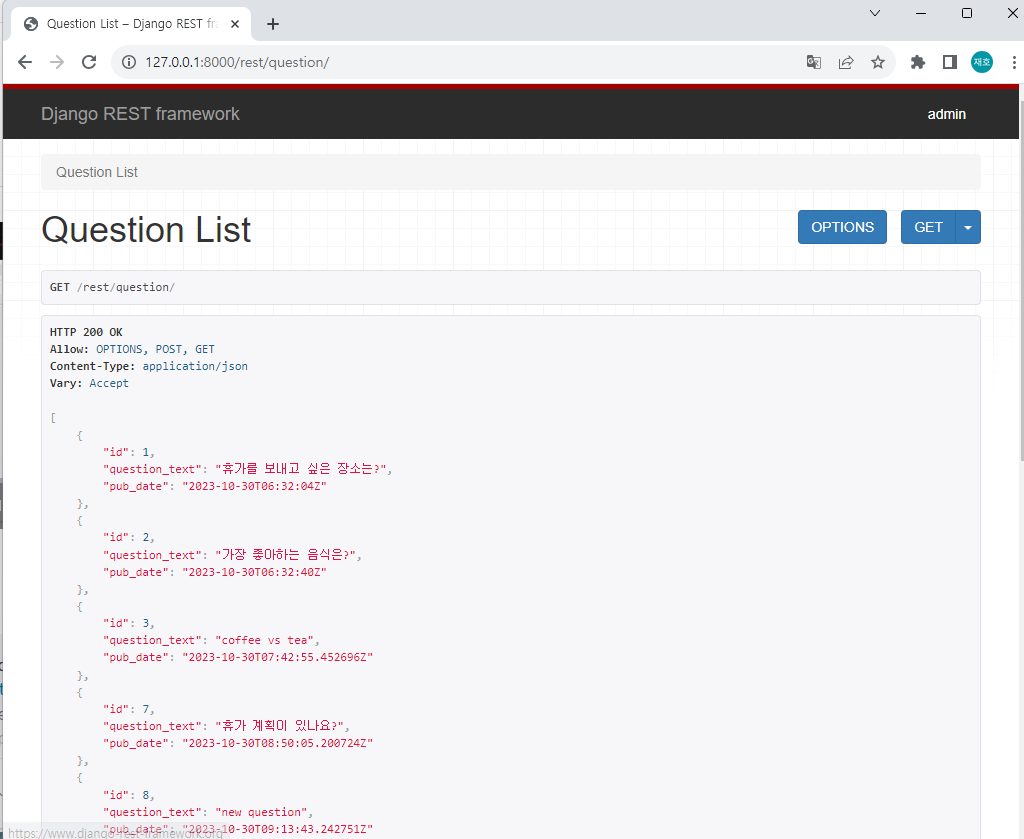Click the Vary: Accept header text
Screen dimensions: 1024x839
click(x=89, y=383)
